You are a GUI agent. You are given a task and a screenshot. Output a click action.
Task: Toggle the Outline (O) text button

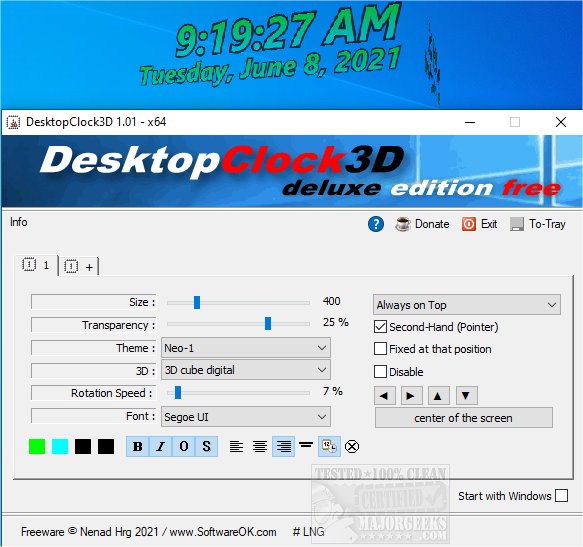click(x=184, y=446)
